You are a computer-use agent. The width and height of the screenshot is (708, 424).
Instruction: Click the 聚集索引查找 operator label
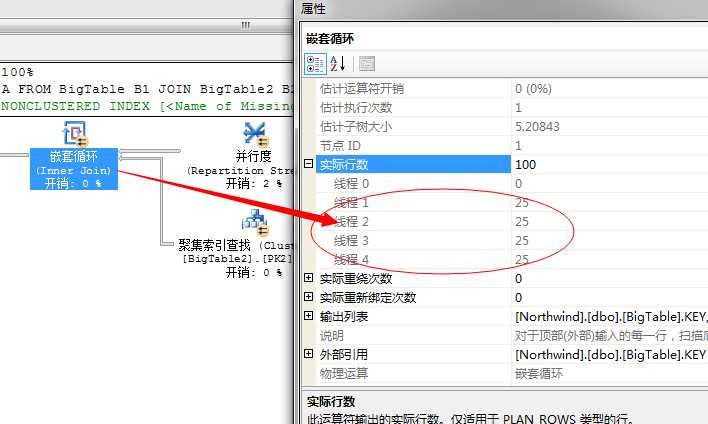[x=214, y=245]
